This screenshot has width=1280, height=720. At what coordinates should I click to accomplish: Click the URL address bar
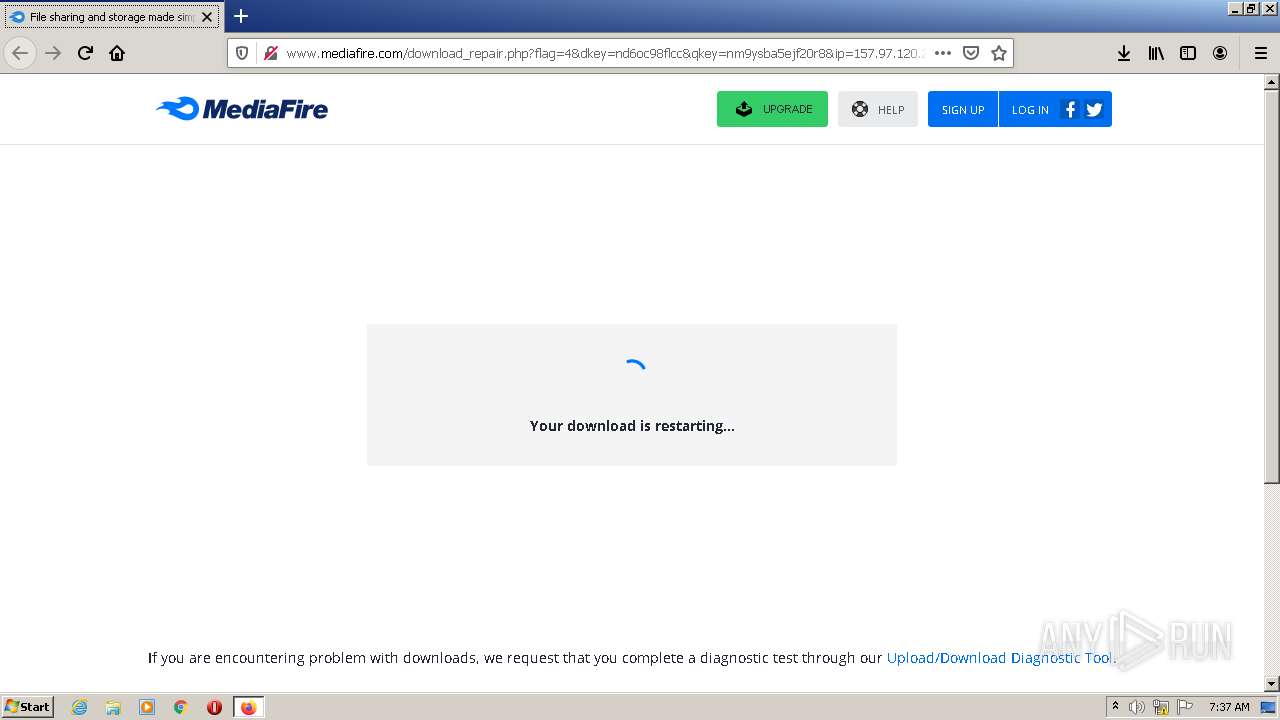[605, 53]
